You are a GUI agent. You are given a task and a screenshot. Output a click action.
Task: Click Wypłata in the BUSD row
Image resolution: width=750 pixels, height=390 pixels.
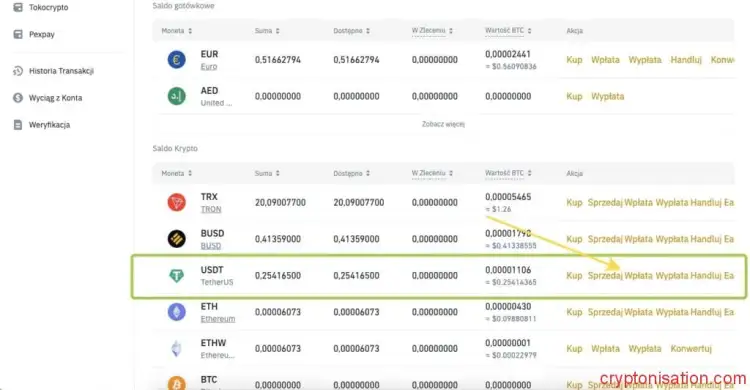(x=672, y=239)
